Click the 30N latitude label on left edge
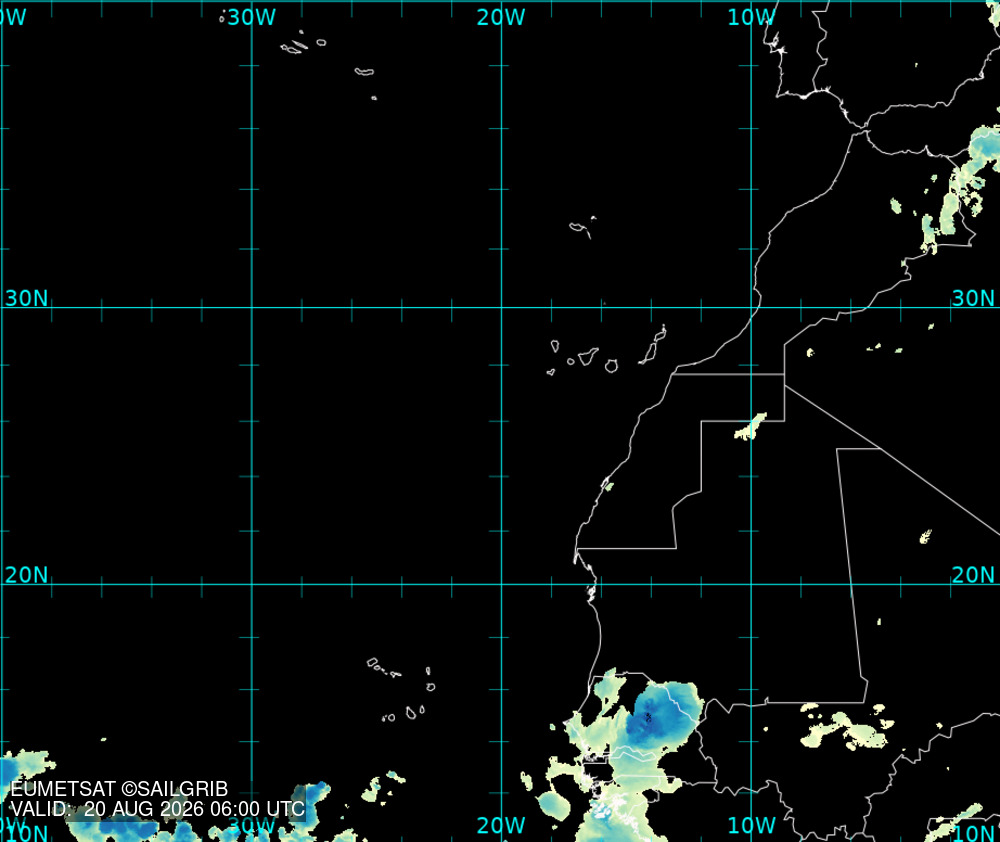The height and width of the screenshot is (842, 1000). 27,298
